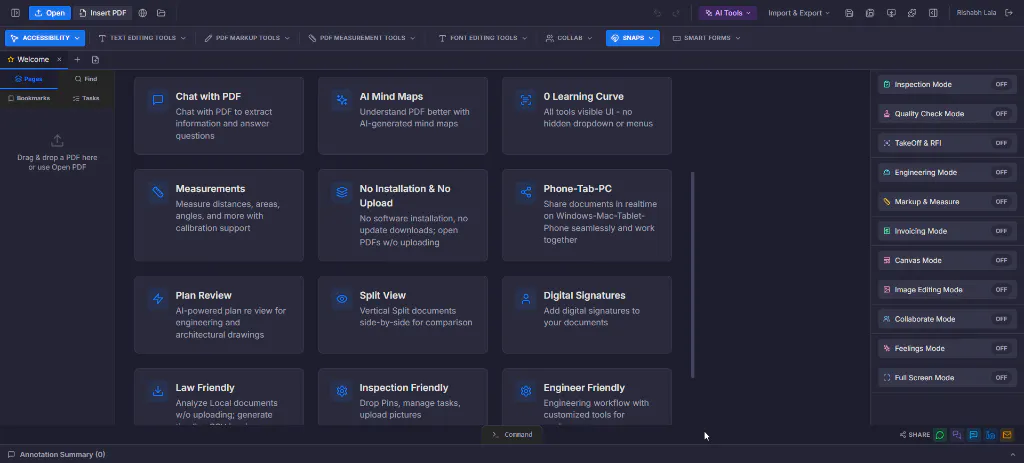Click the upload icon above Drag & drop
Image resolution: width=1024 pixels, height=463 pixels.
pos(57,140)
